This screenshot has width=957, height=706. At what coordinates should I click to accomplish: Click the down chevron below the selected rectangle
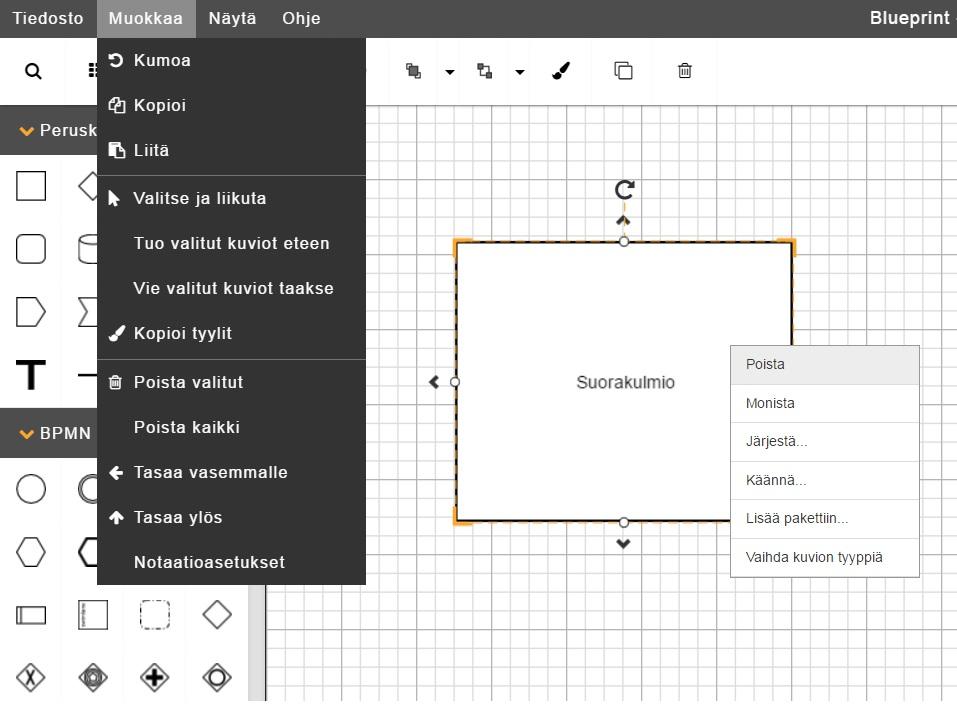(623, 544)
